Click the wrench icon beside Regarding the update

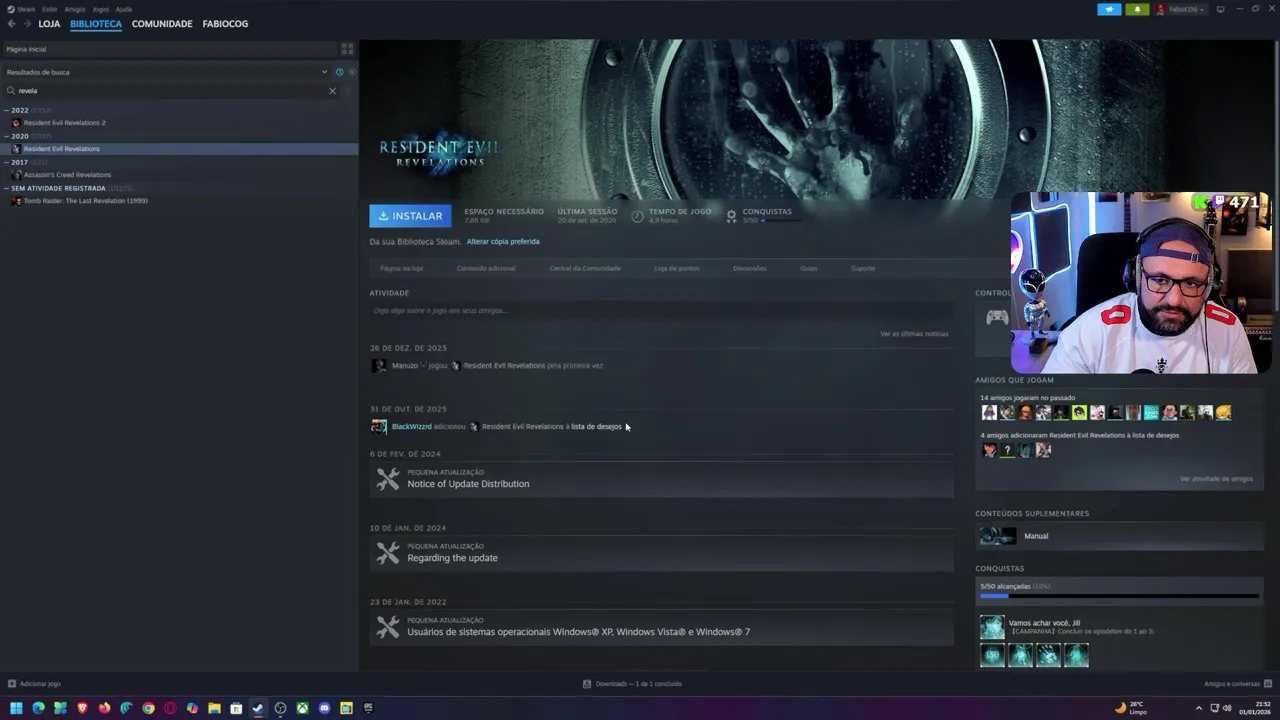pyautogui.click(x=388, y=553)
